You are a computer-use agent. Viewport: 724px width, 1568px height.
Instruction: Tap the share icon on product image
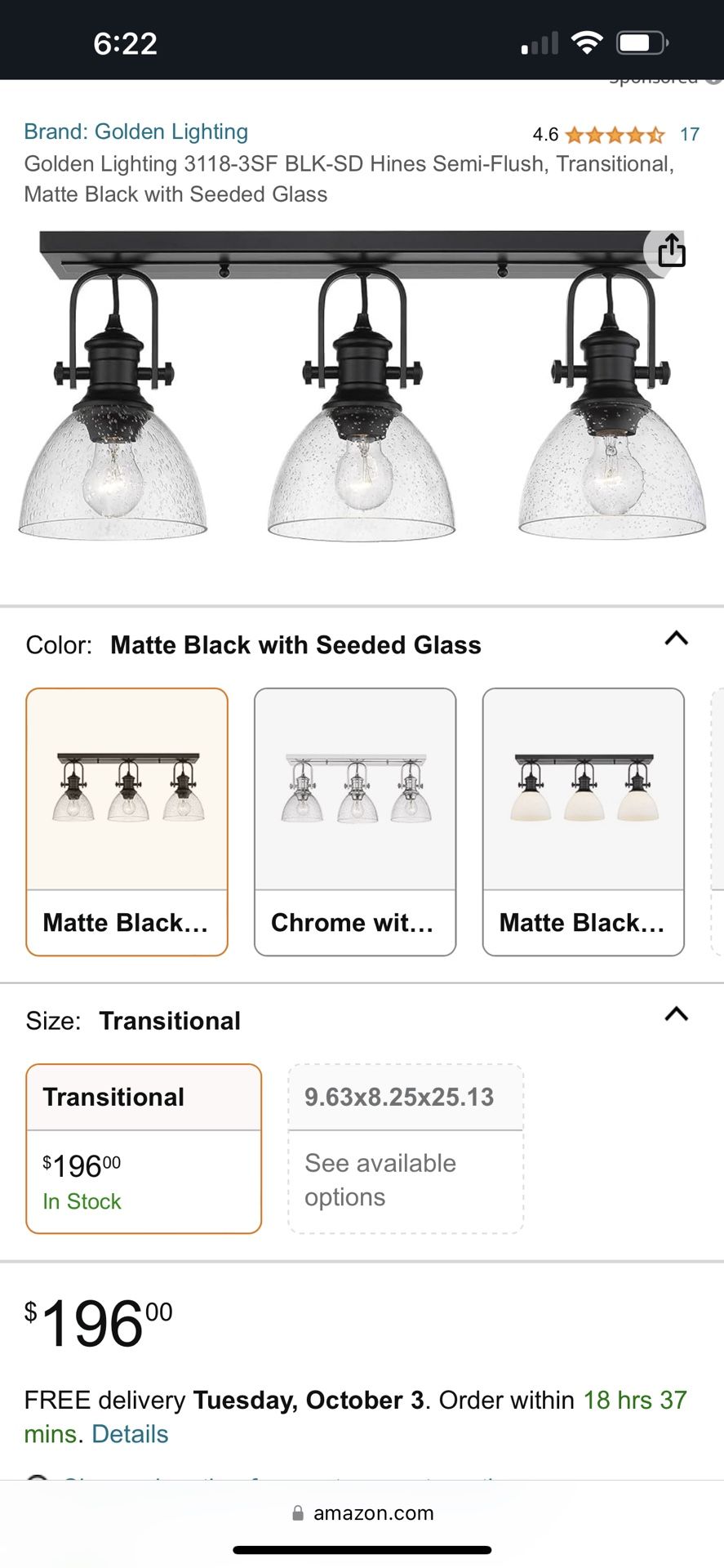pyautogui.click(x=671, y=251)
